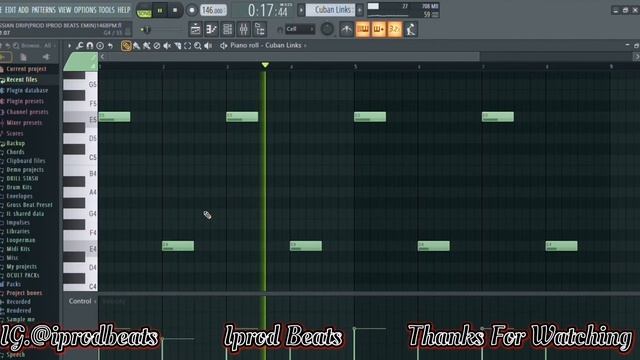Select the Delete tool in piano roll
The height and width of the screenshot is (360, 640).
(157, 46)
